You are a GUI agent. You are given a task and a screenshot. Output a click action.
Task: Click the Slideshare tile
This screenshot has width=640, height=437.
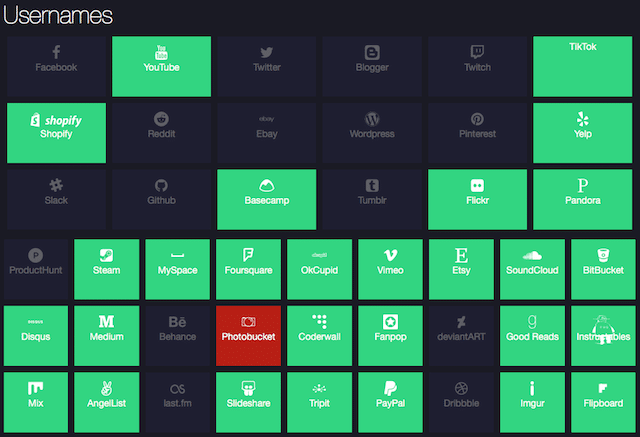pos(248,402)
